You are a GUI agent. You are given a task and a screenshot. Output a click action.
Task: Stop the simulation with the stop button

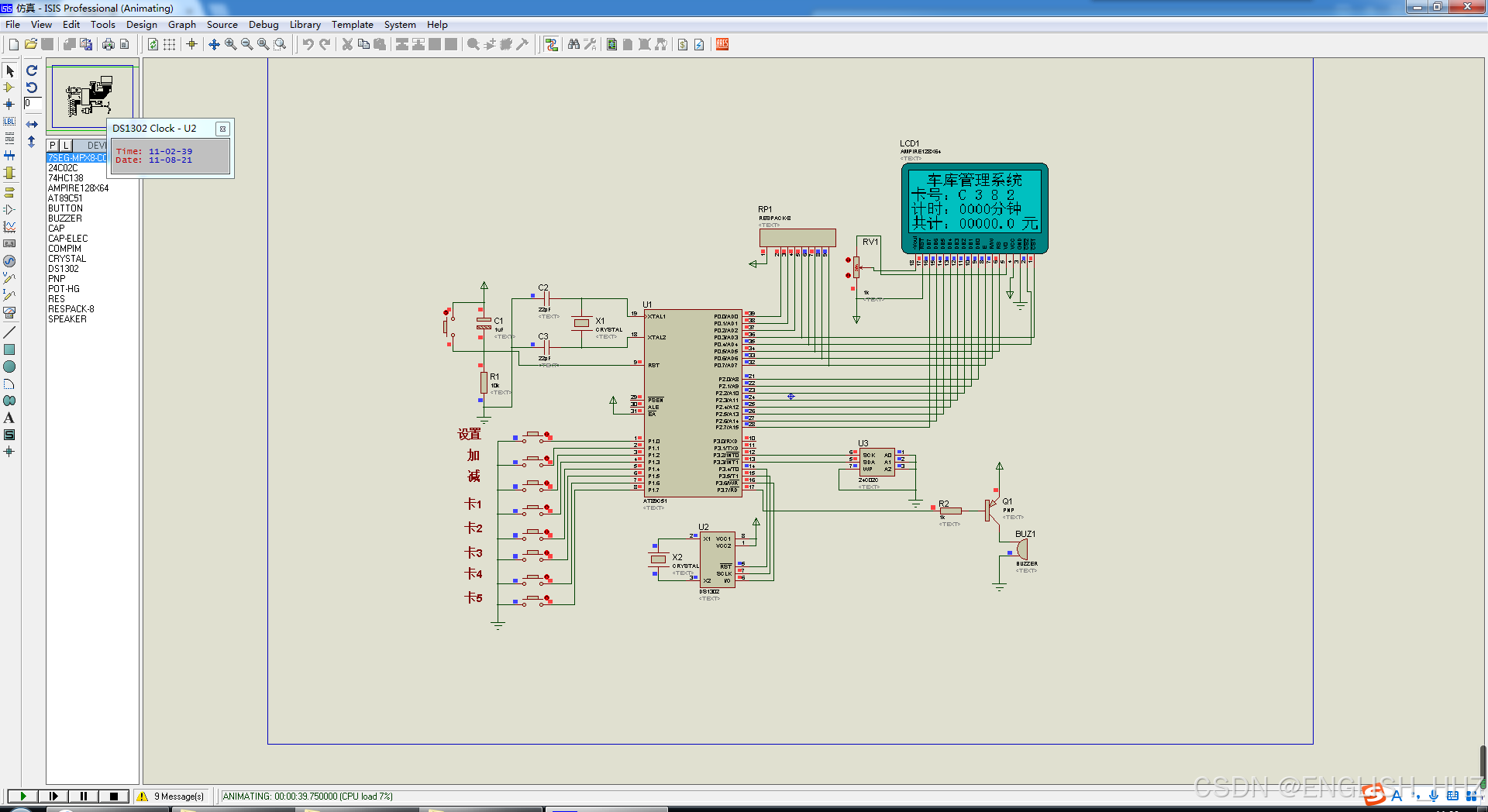(114, 796)
